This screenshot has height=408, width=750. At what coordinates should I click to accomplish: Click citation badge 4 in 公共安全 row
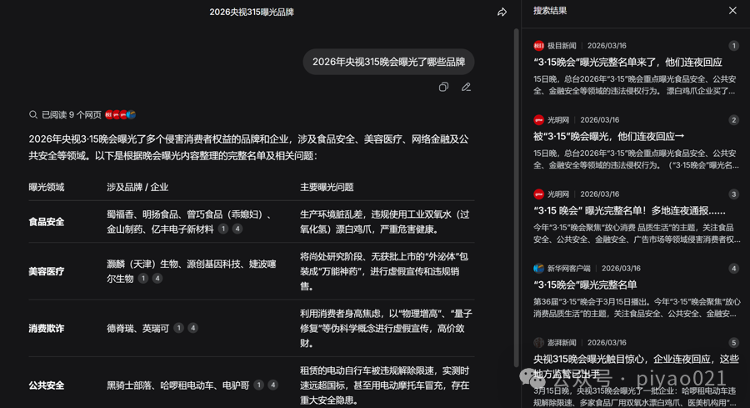pyautogui.click(x=273, y=384)
